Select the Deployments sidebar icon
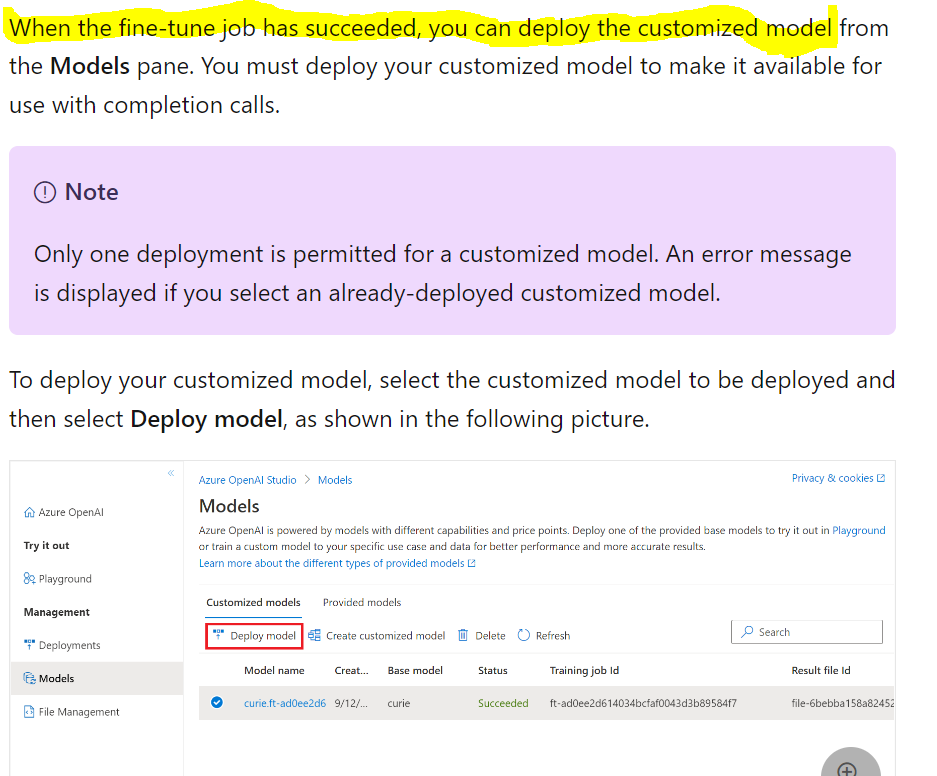This screenshot has height=776, width=937. [x=32, y=645]
